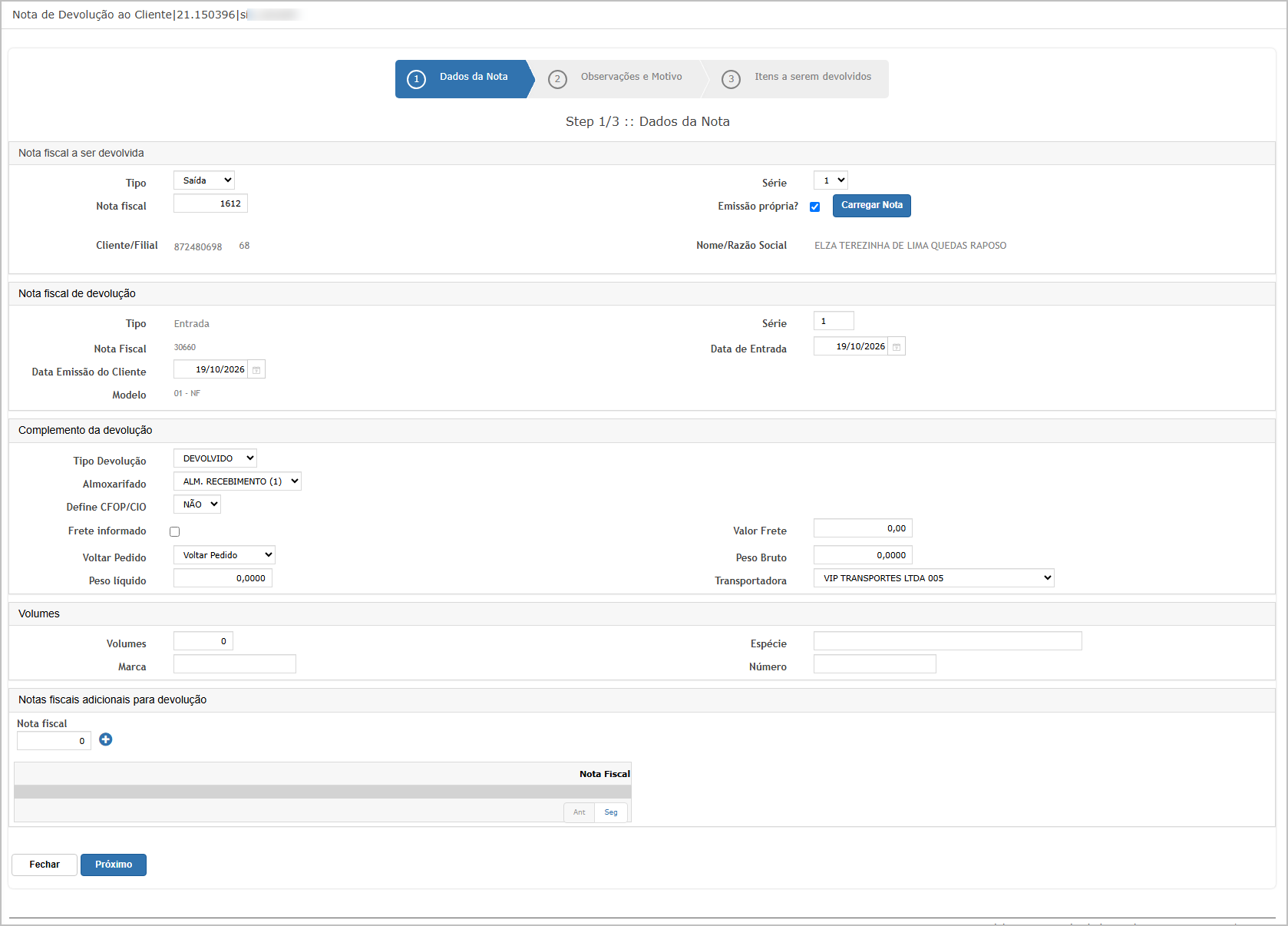The image size is (1288, 926).
Task: Focus the Volumes quantity field
Action: [203, 641]
